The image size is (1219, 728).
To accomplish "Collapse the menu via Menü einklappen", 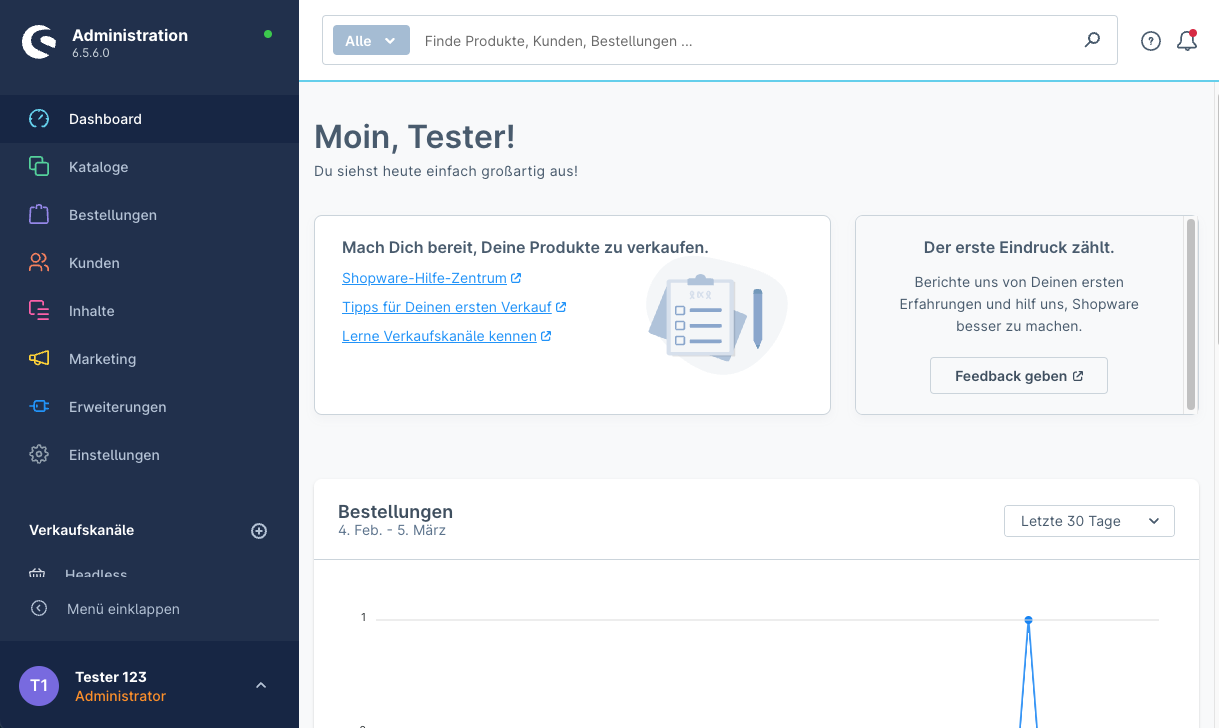I will click(122, 609).
